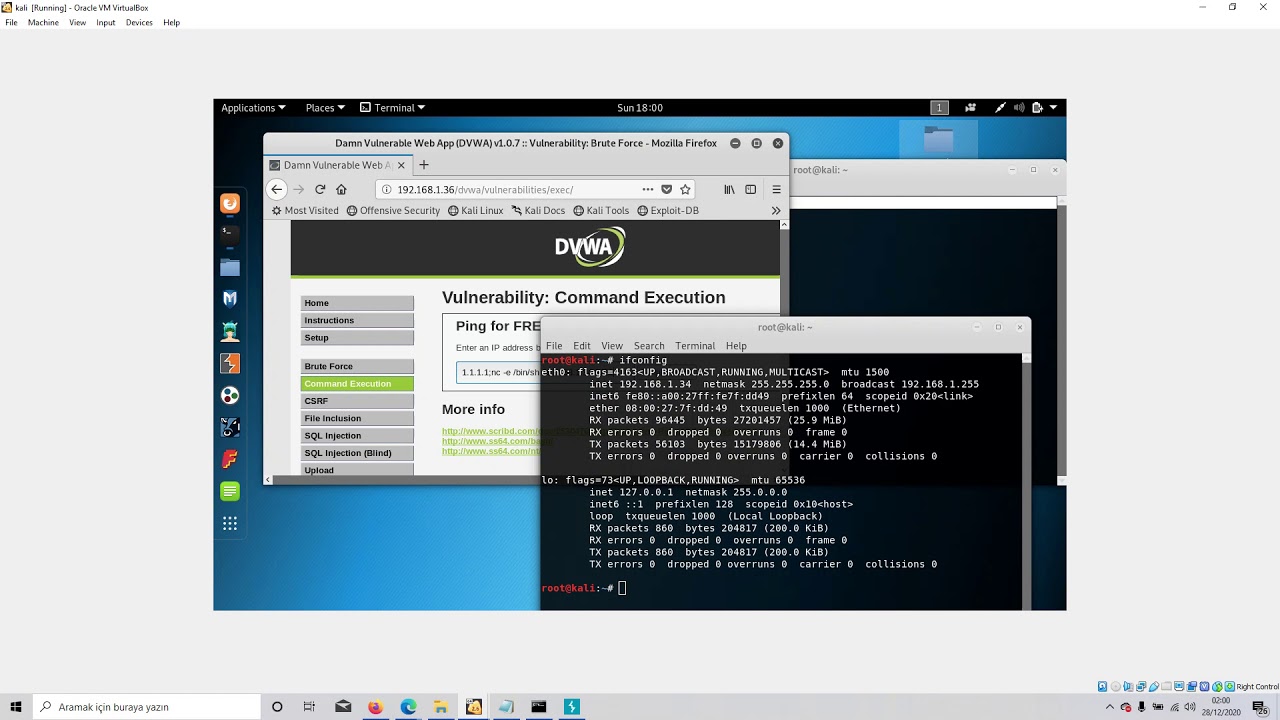Open Armitage green-haired icon in dock

(x=230, y=331)
